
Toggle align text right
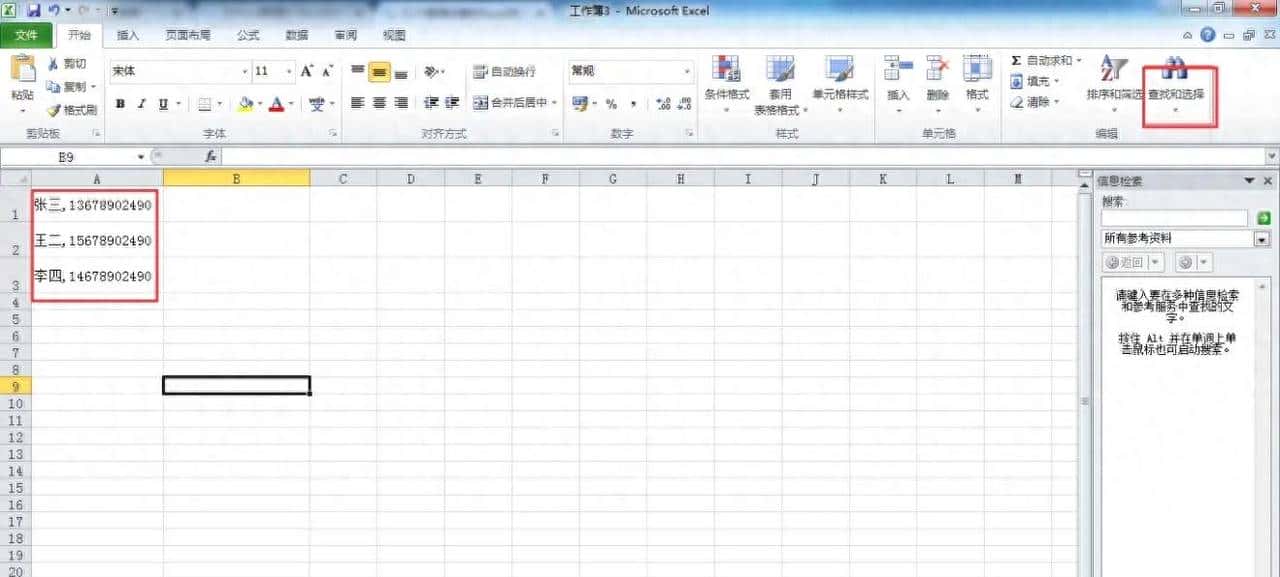click(x=401, y=103)
